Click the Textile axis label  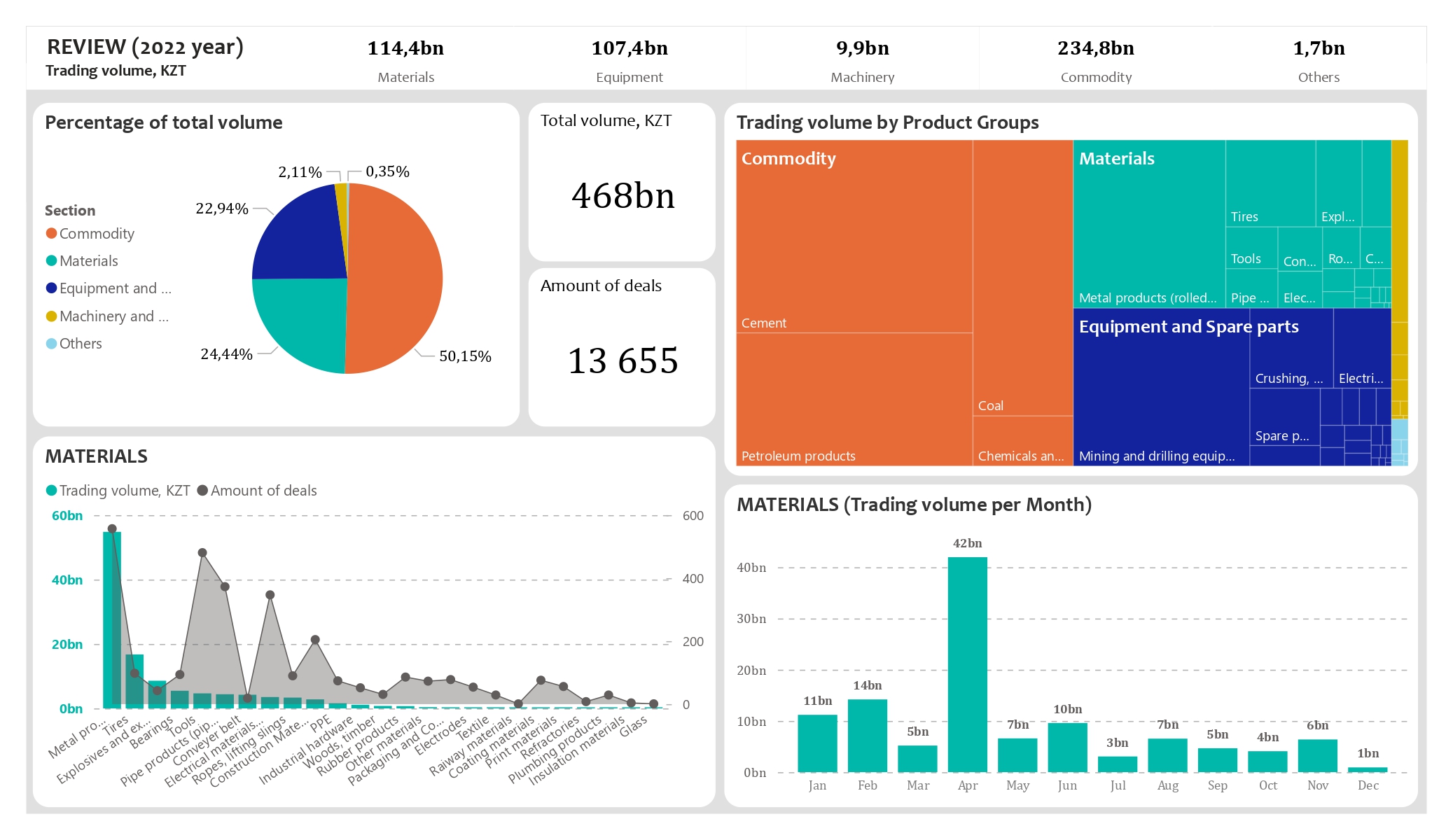(x=473, y=729)
